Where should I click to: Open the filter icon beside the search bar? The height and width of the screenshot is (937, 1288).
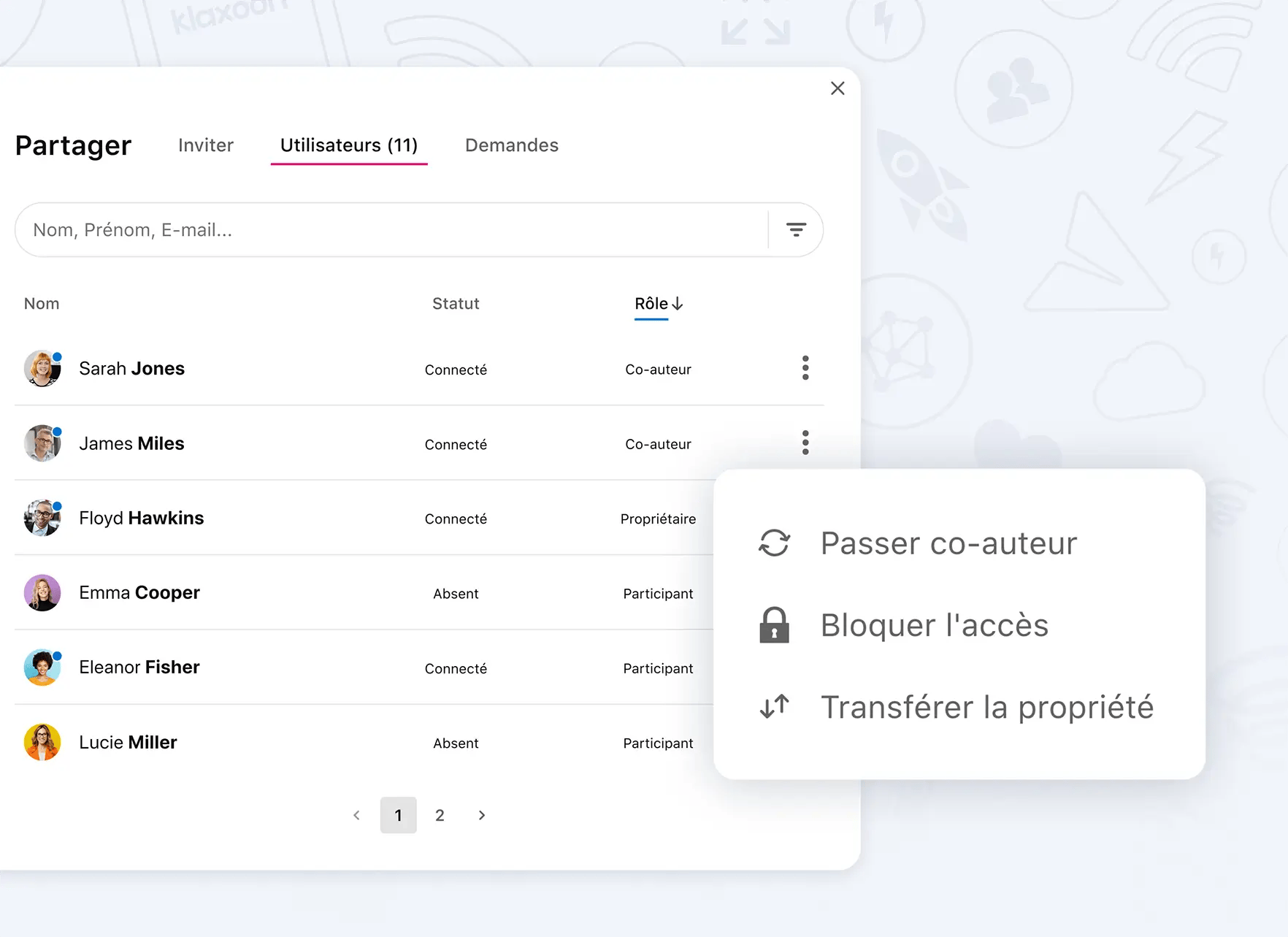pyautogui.click(x=797, y=230)
